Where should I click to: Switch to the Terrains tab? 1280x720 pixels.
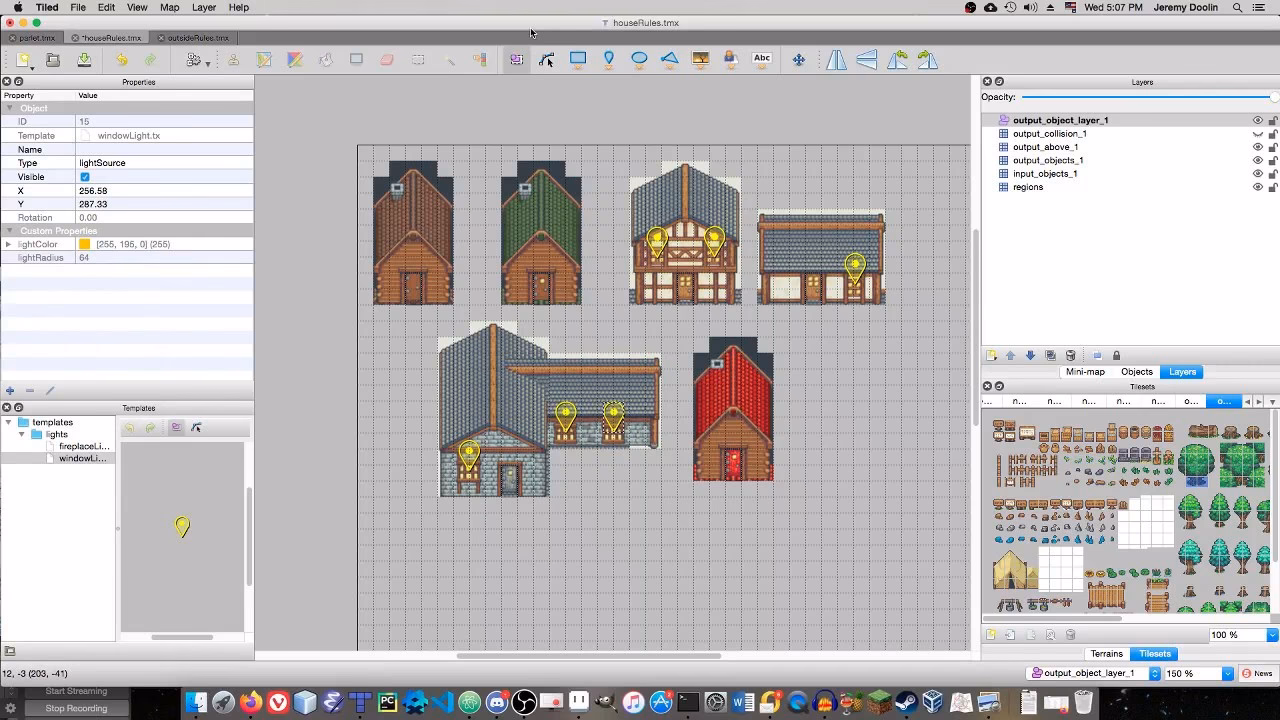(1106, 654)
